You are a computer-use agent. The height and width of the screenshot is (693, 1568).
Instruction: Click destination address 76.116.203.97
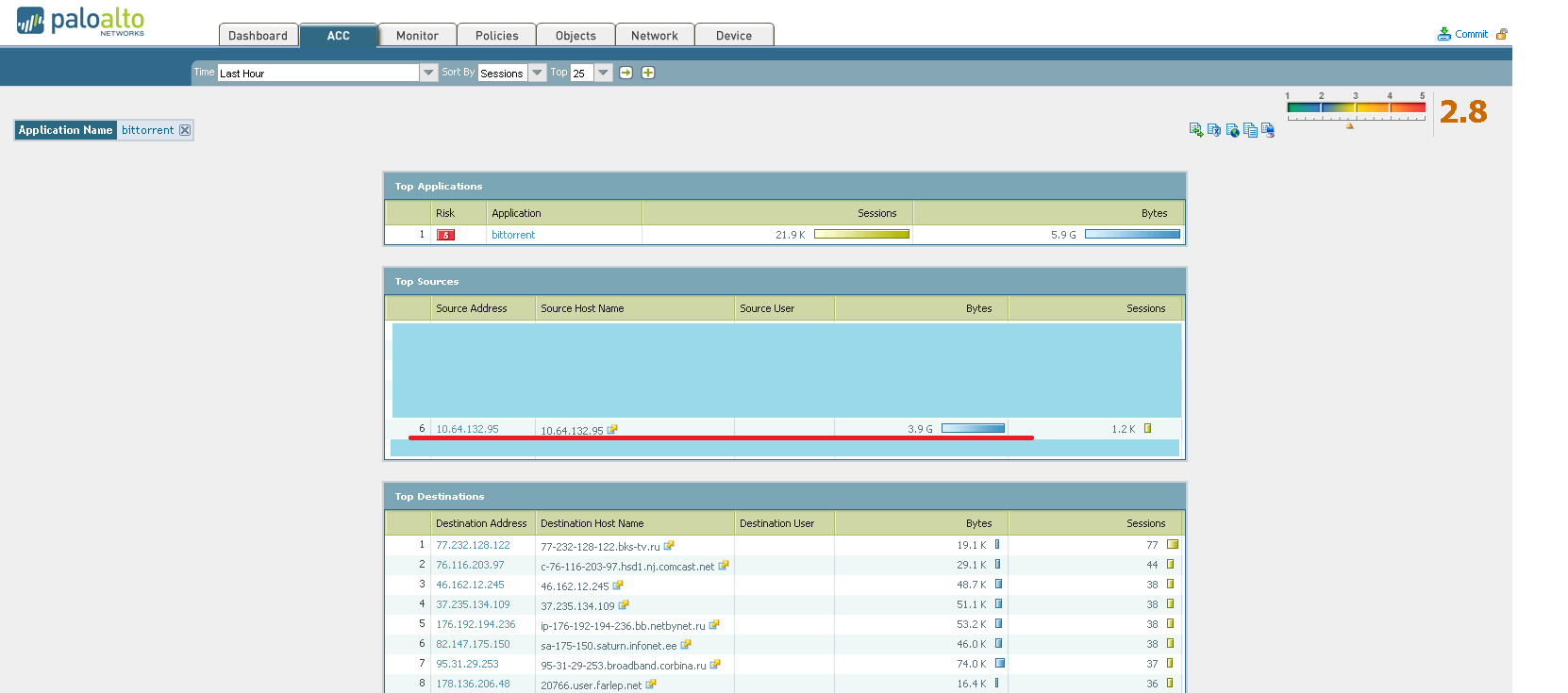pos(470,565)
